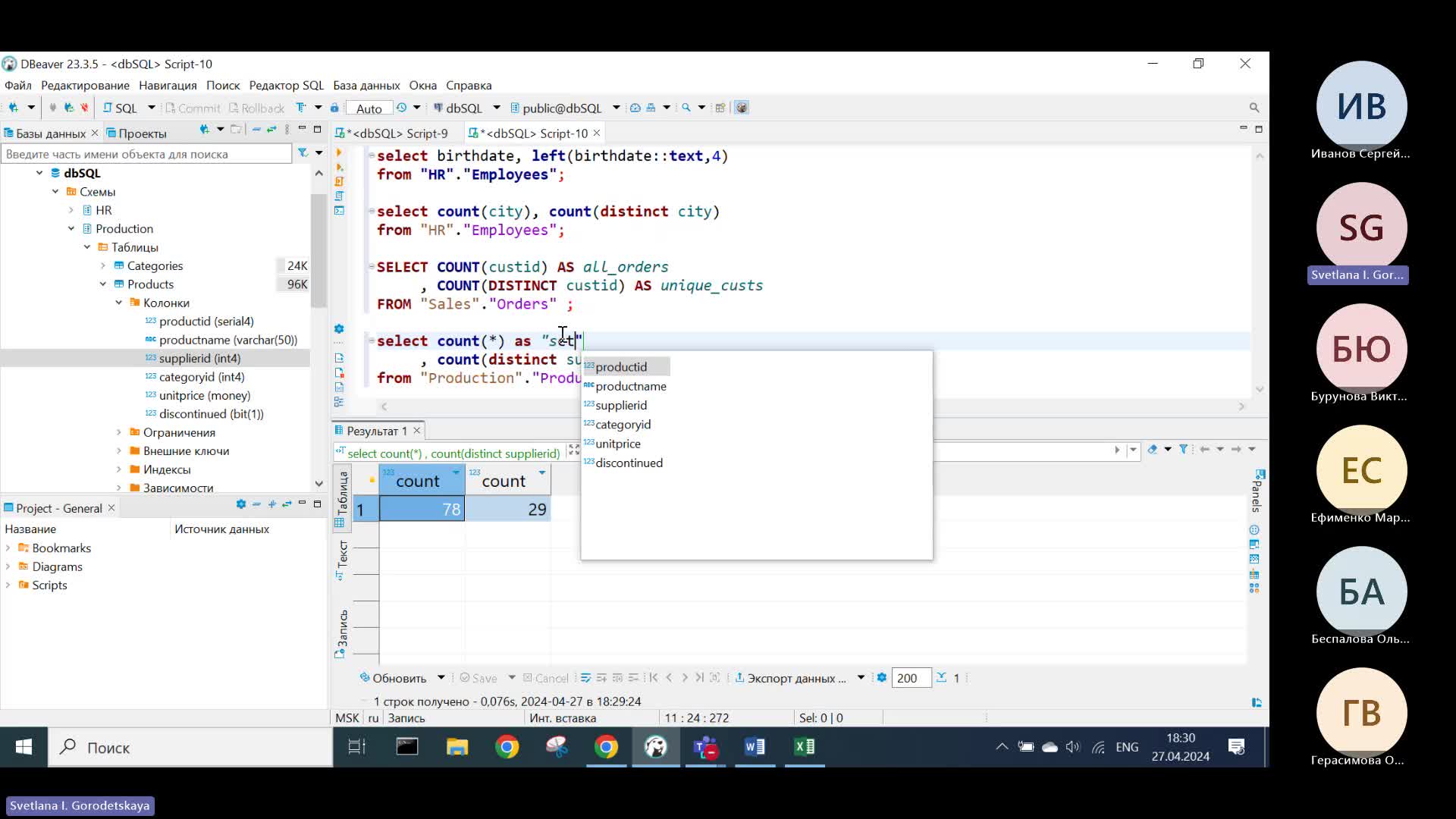The height and width of the screenshot is (819, 1456).
Task: Collapse the Production schema node
Action: (x=71, y=228)
